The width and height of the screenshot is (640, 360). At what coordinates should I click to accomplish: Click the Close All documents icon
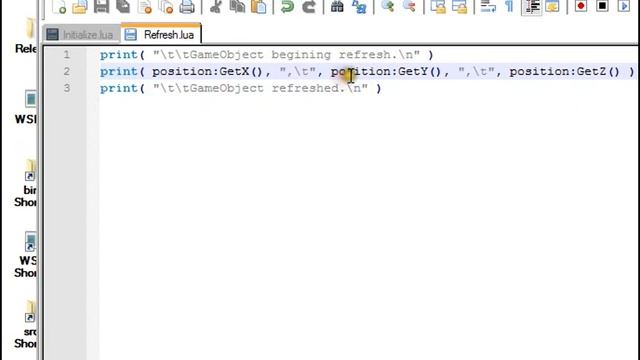coord(166,7)
